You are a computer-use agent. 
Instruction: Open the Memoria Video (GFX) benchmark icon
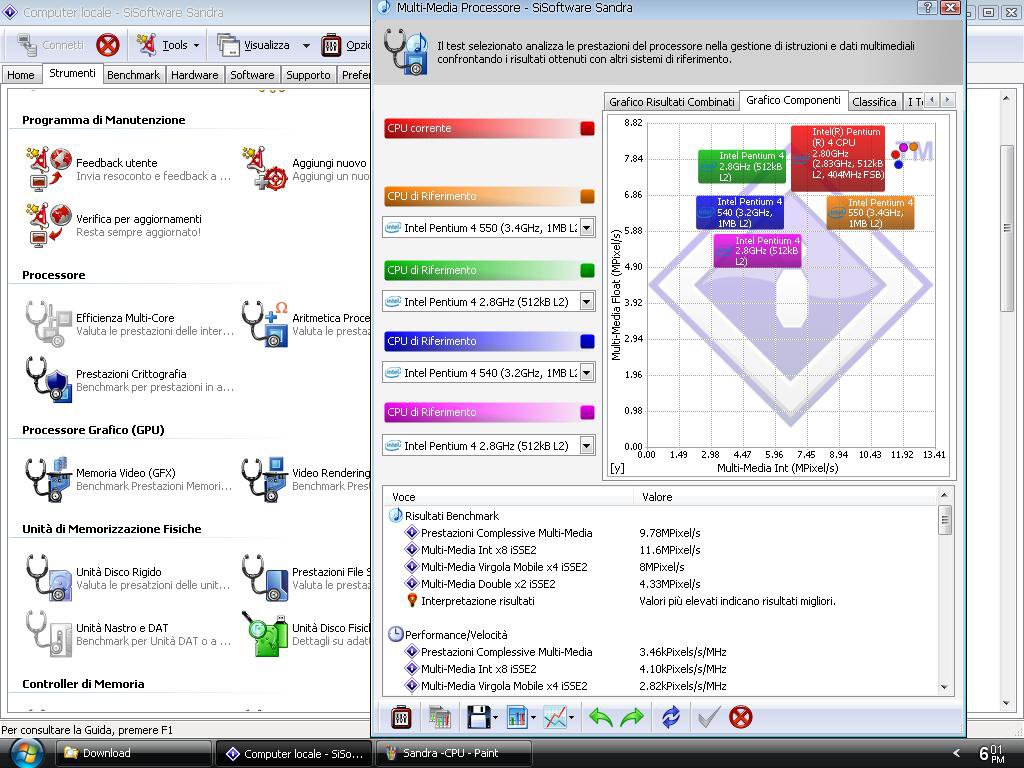pos(48,479)
